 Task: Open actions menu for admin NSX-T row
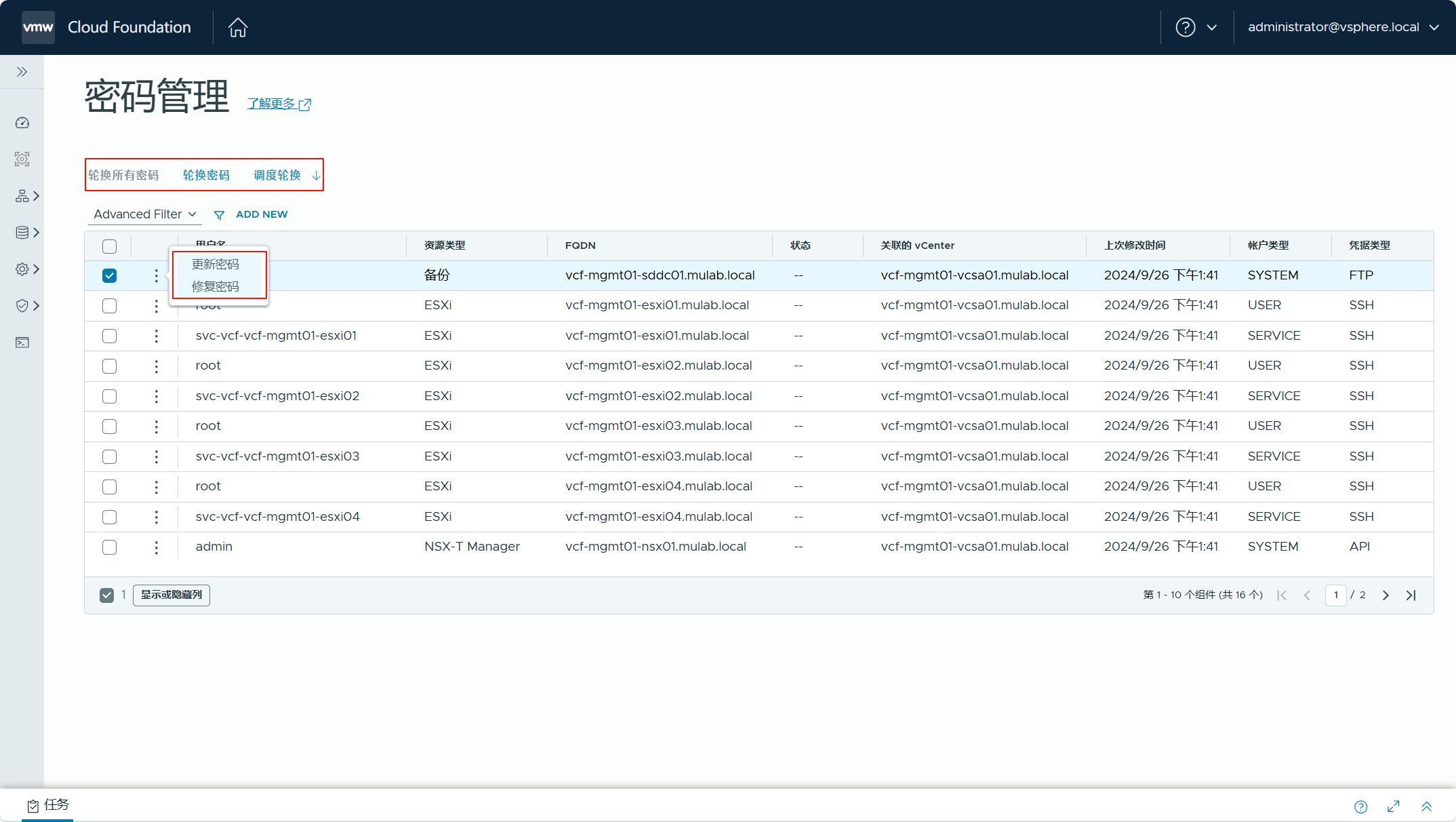(x=156, y=547)
